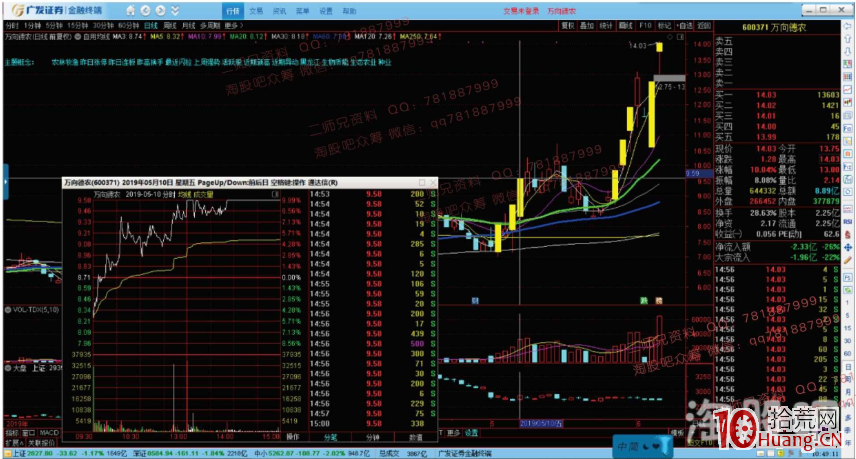The image size is (856, 459).
Task: Click the 复权 toolbar button
Action: click(568, 26)
